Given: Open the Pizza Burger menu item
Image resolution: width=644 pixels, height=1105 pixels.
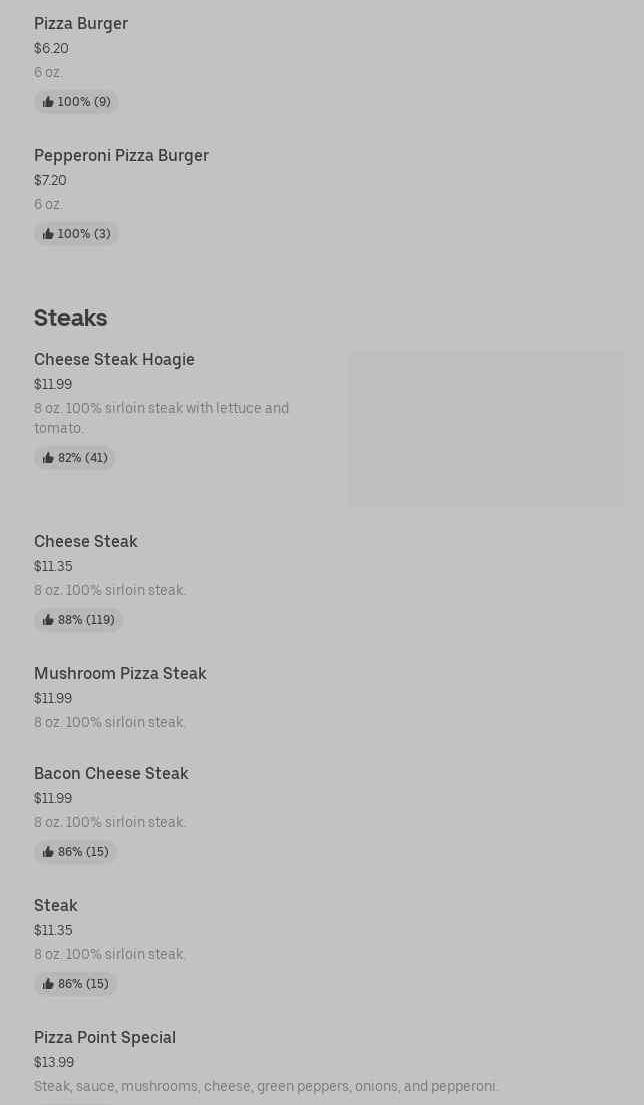Looking at the screenshot, I should (81, 23).
